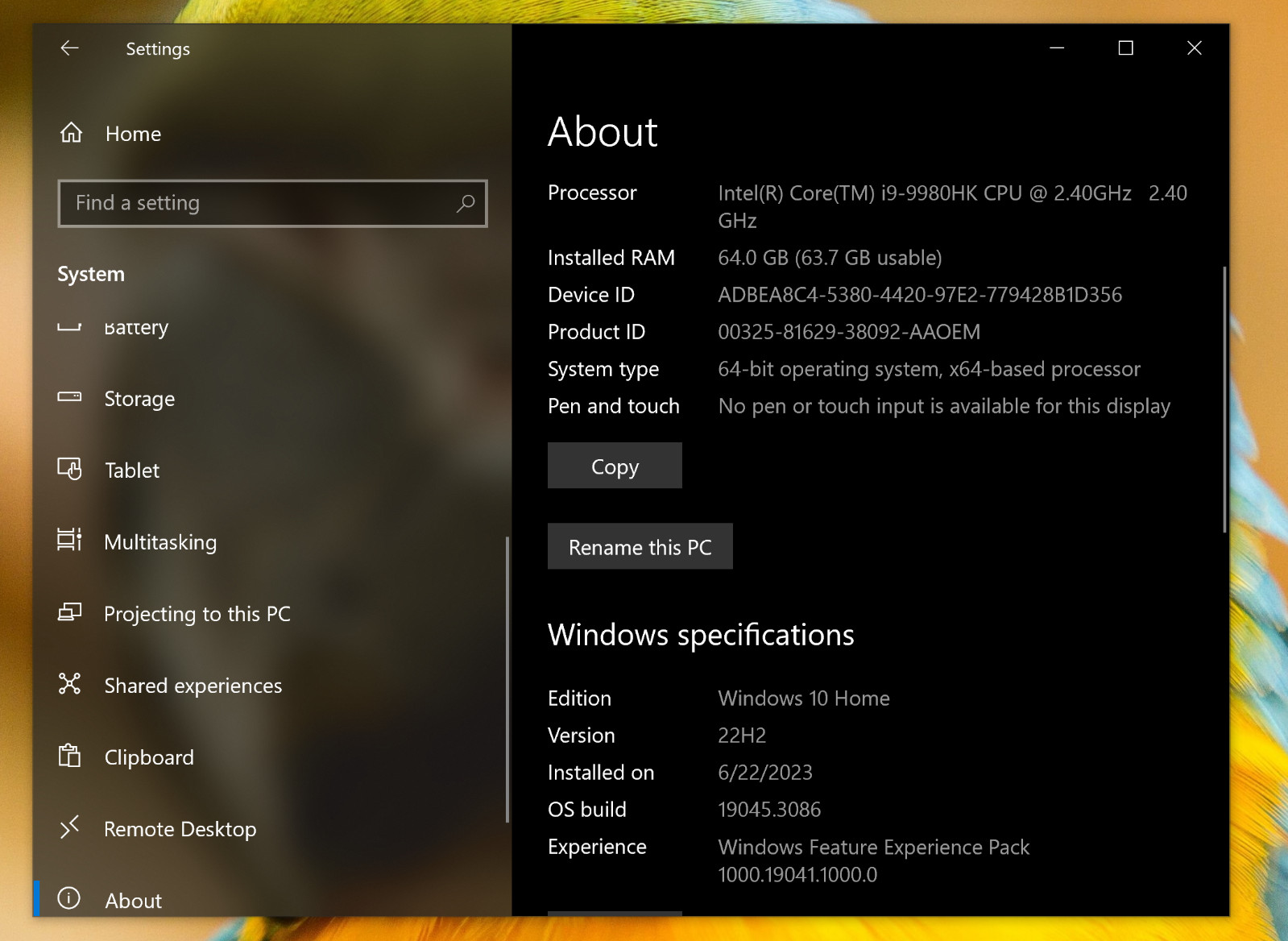Screen dimensions: 1288x941
Task: Click the search magnifier icon
Action: [x=466, y=203]
